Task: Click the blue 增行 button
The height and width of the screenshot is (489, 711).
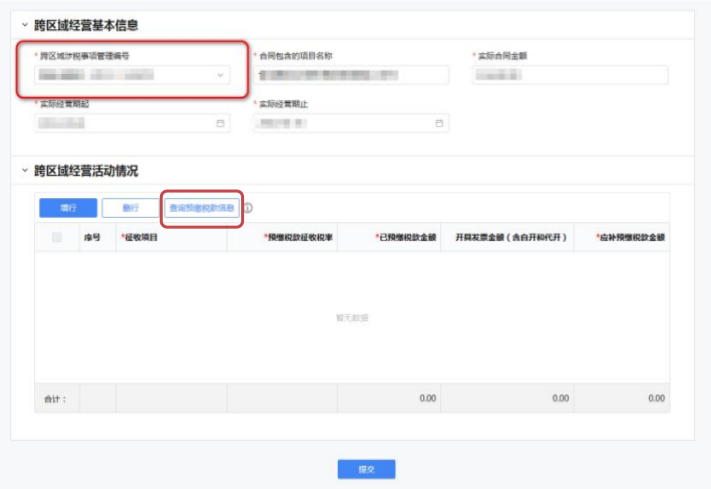Action: (68, 208)
